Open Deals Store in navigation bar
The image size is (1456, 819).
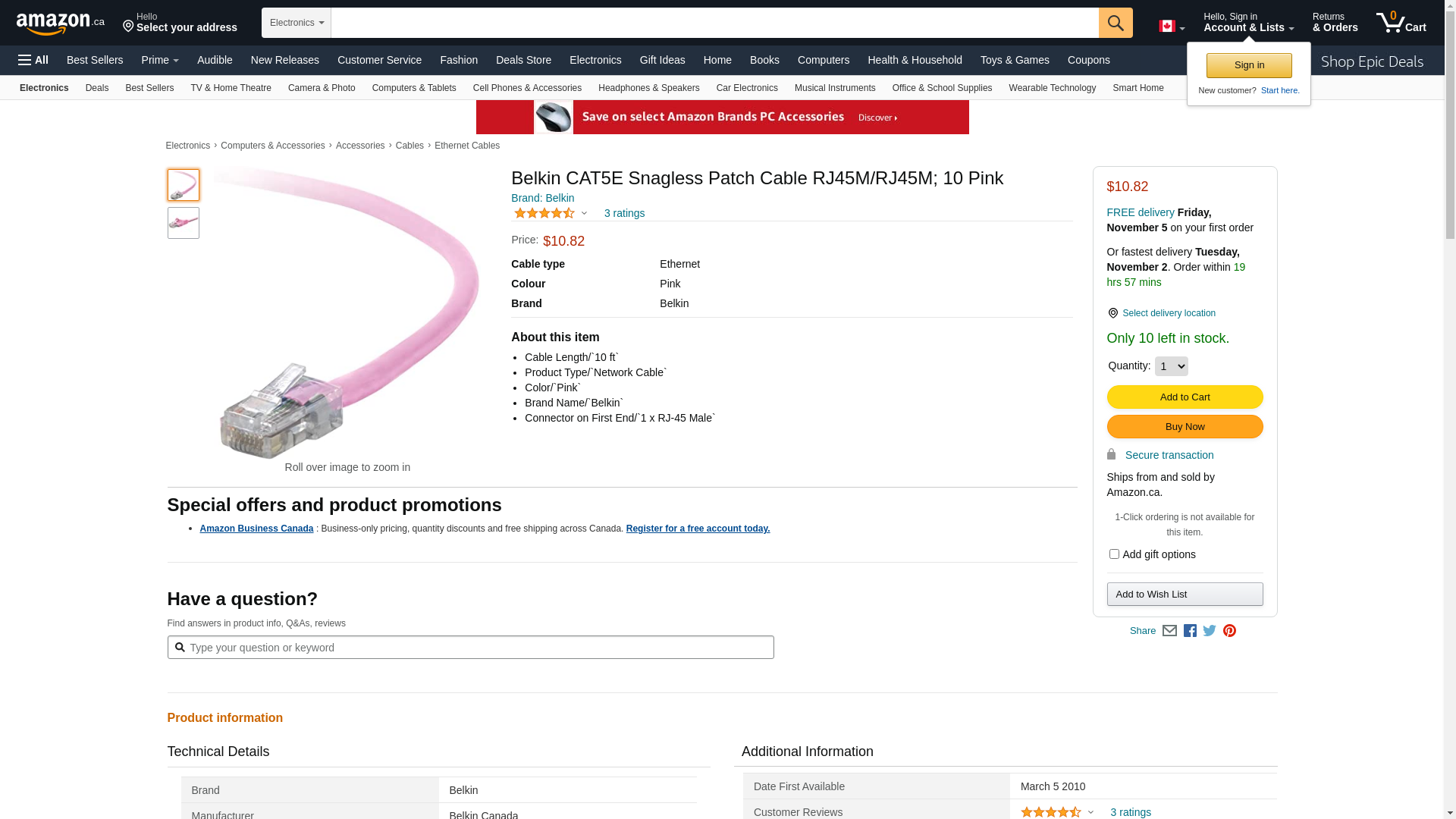(523, 60)
